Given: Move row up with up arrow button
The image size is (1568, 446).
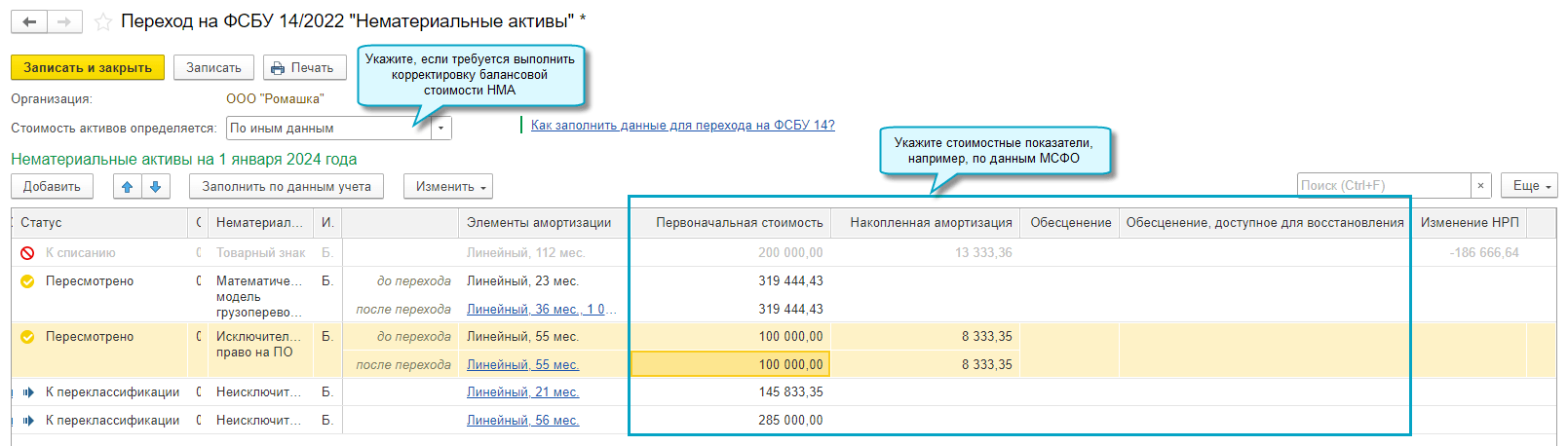Looking at the screenshot, I should click(x=128, y=186).
